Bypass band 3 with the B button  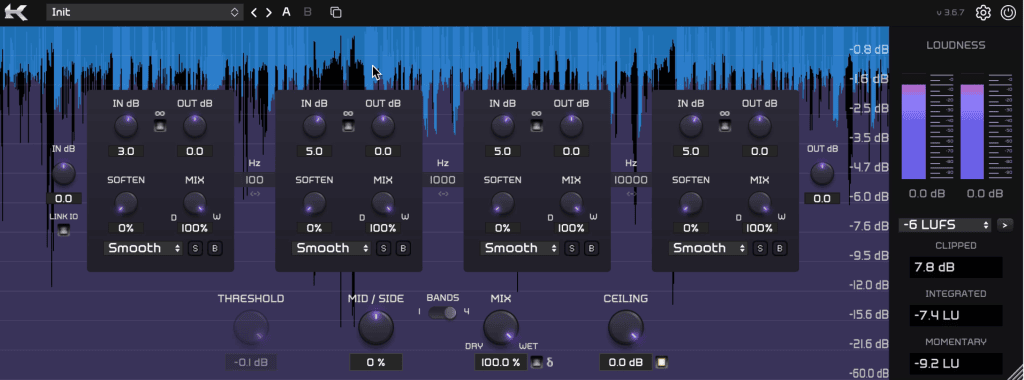(591, 248)
